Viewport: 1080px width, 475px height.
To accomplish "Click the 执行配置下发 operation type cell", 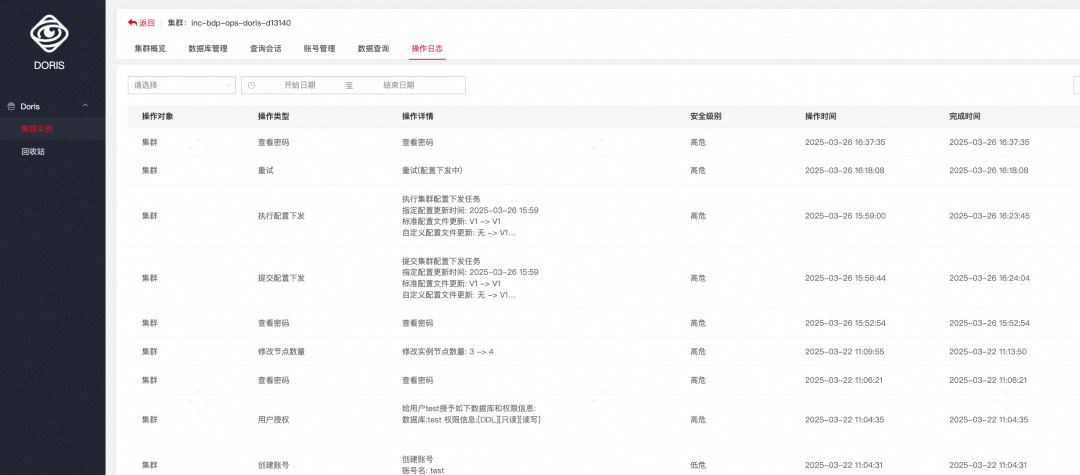I will (281, 216).
